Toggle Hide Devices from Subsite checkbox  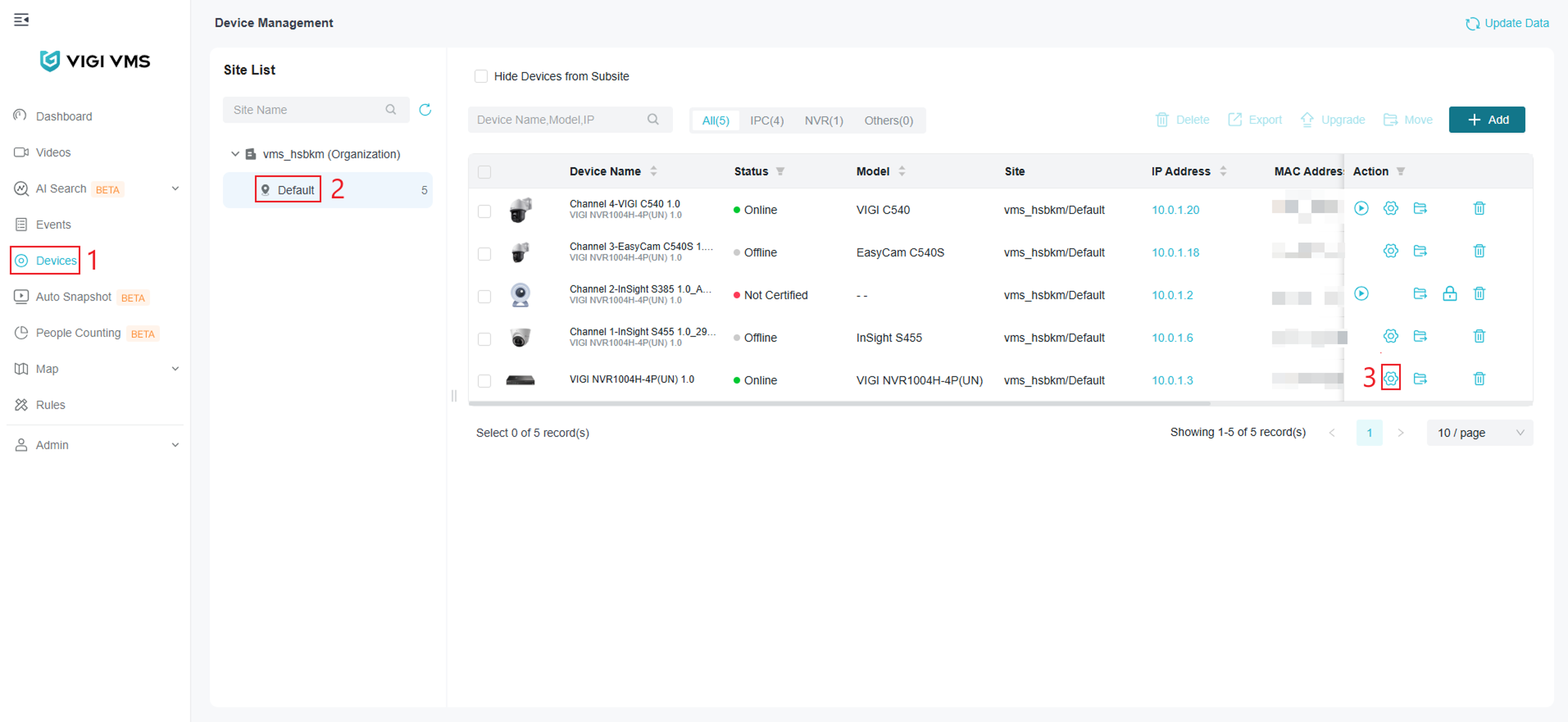481,76
